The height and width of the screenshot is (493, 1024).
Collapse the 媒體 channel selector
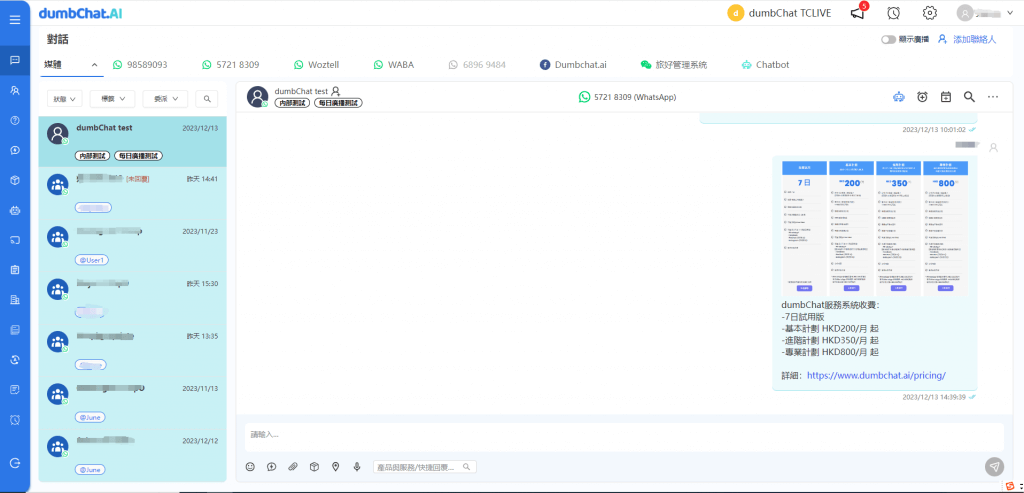click(71, 65)
